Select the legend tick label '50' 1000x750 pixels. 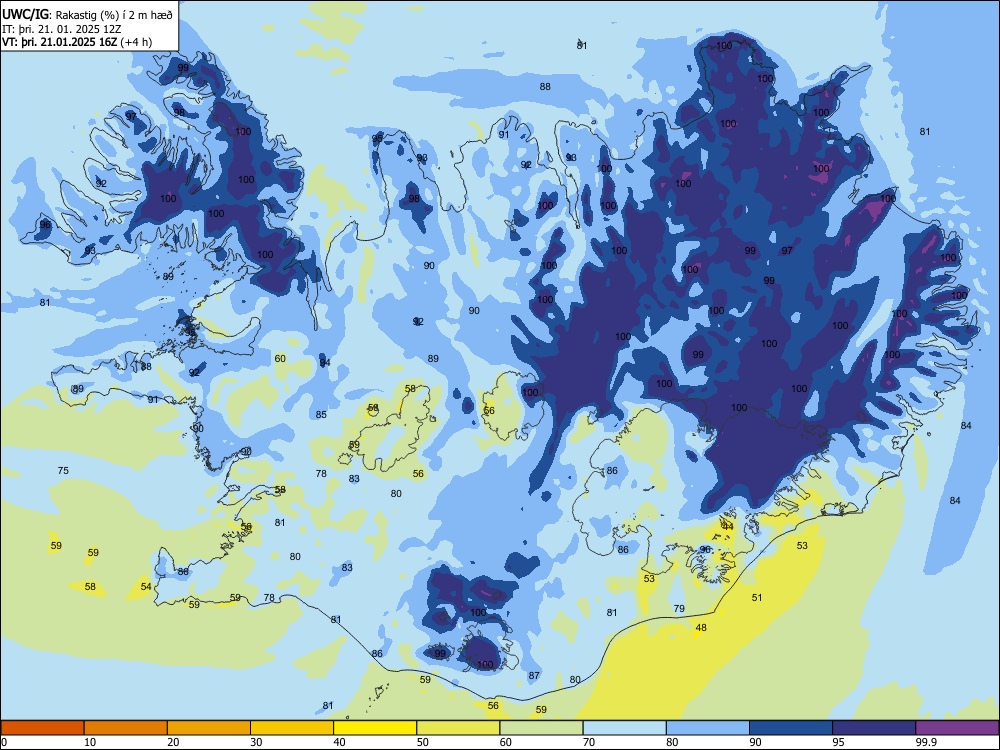(x=423, y=742)
